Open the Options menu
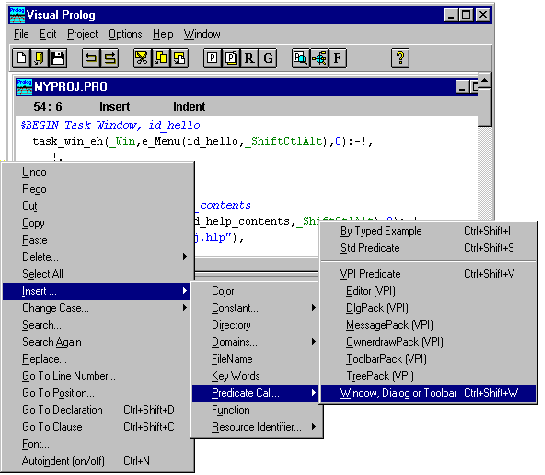 click(125, 34)
